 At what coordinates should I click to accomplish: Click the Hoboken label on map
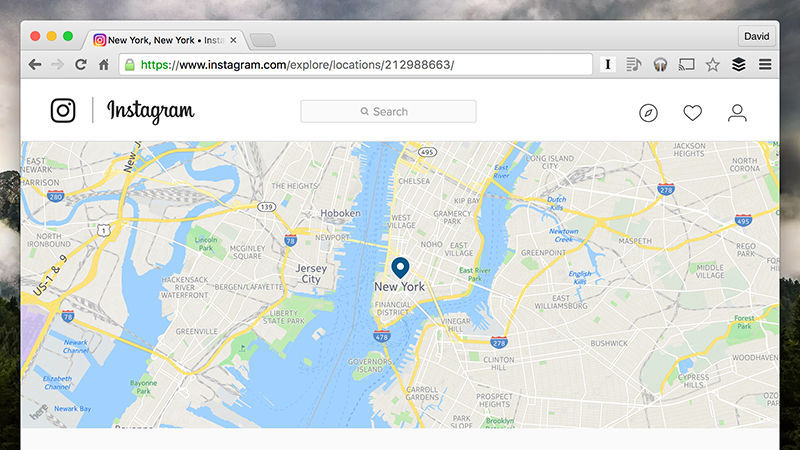click(x=340, y=213)
